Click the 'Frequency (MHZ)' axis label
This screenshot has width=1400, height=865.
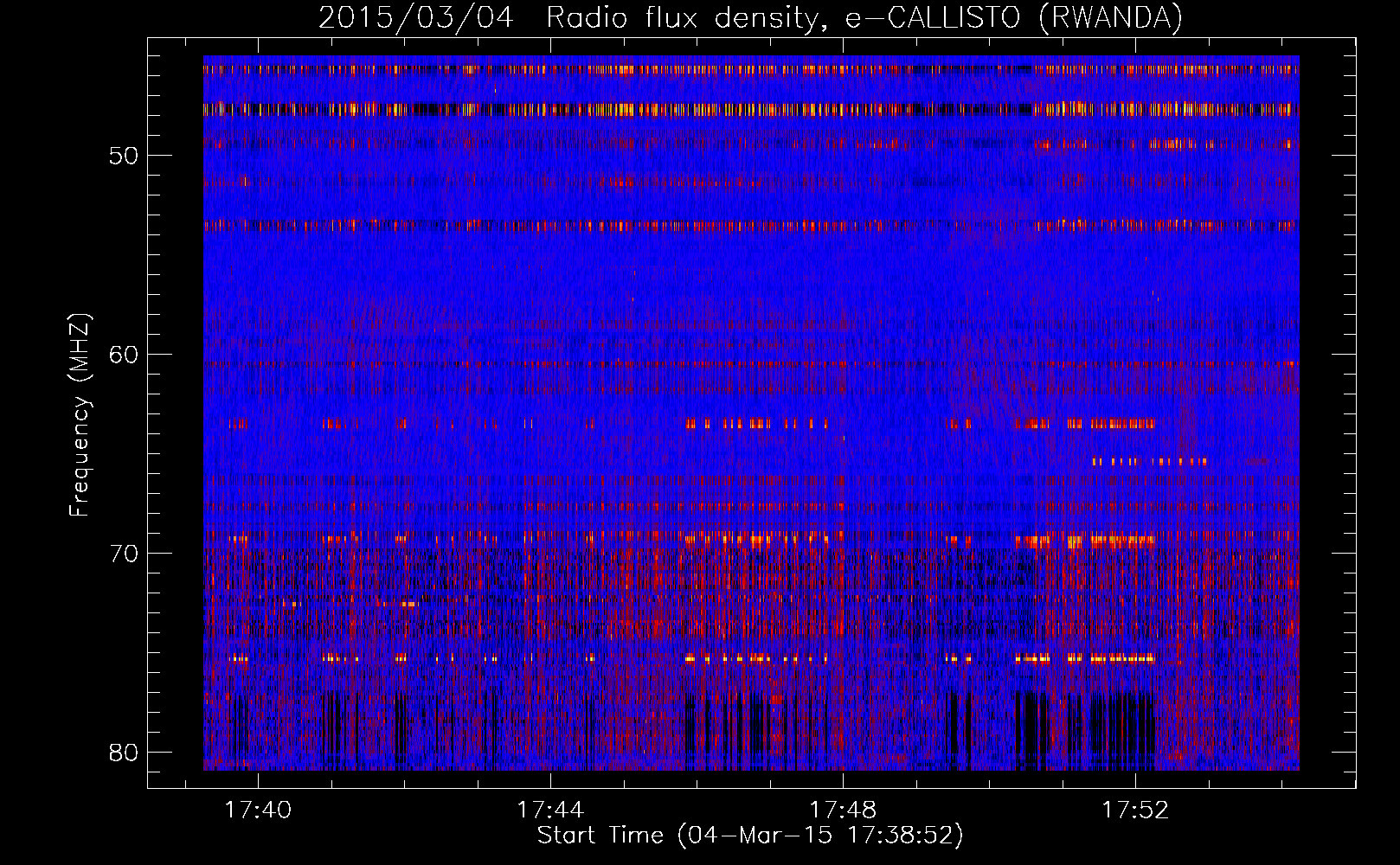tap(79, 416)
